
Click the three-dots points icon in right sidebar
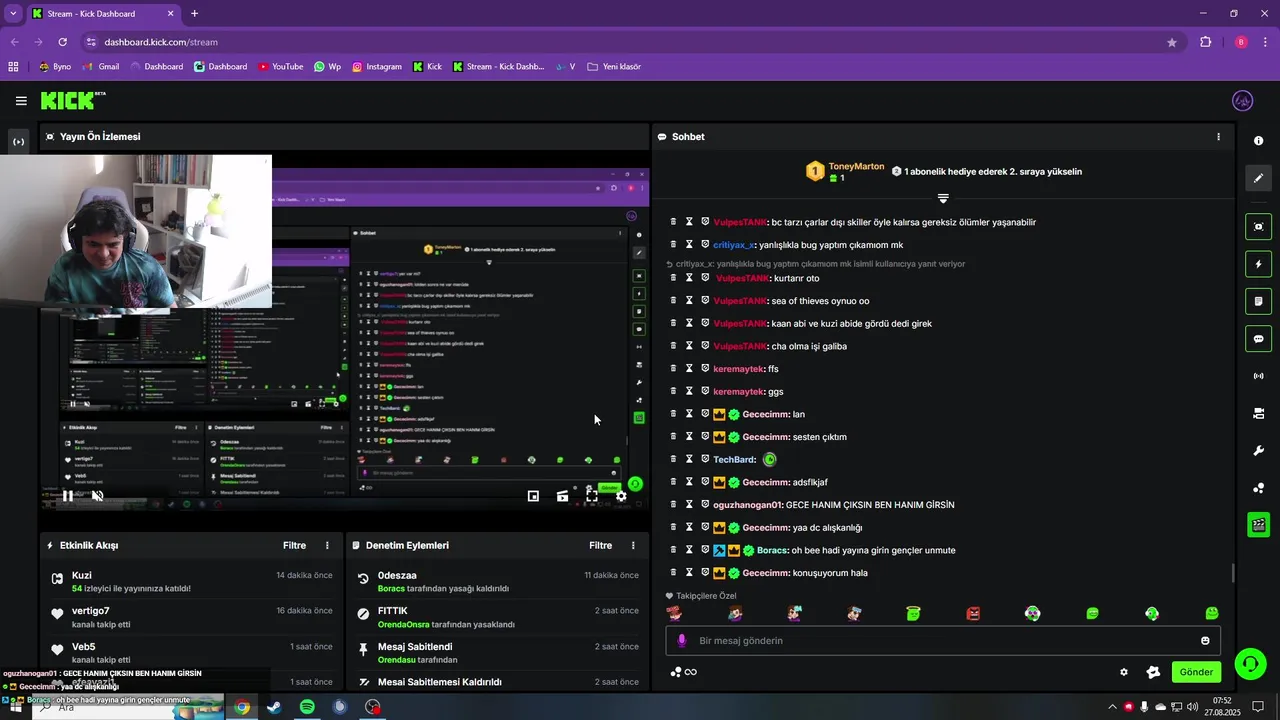tap(1258, 488)
